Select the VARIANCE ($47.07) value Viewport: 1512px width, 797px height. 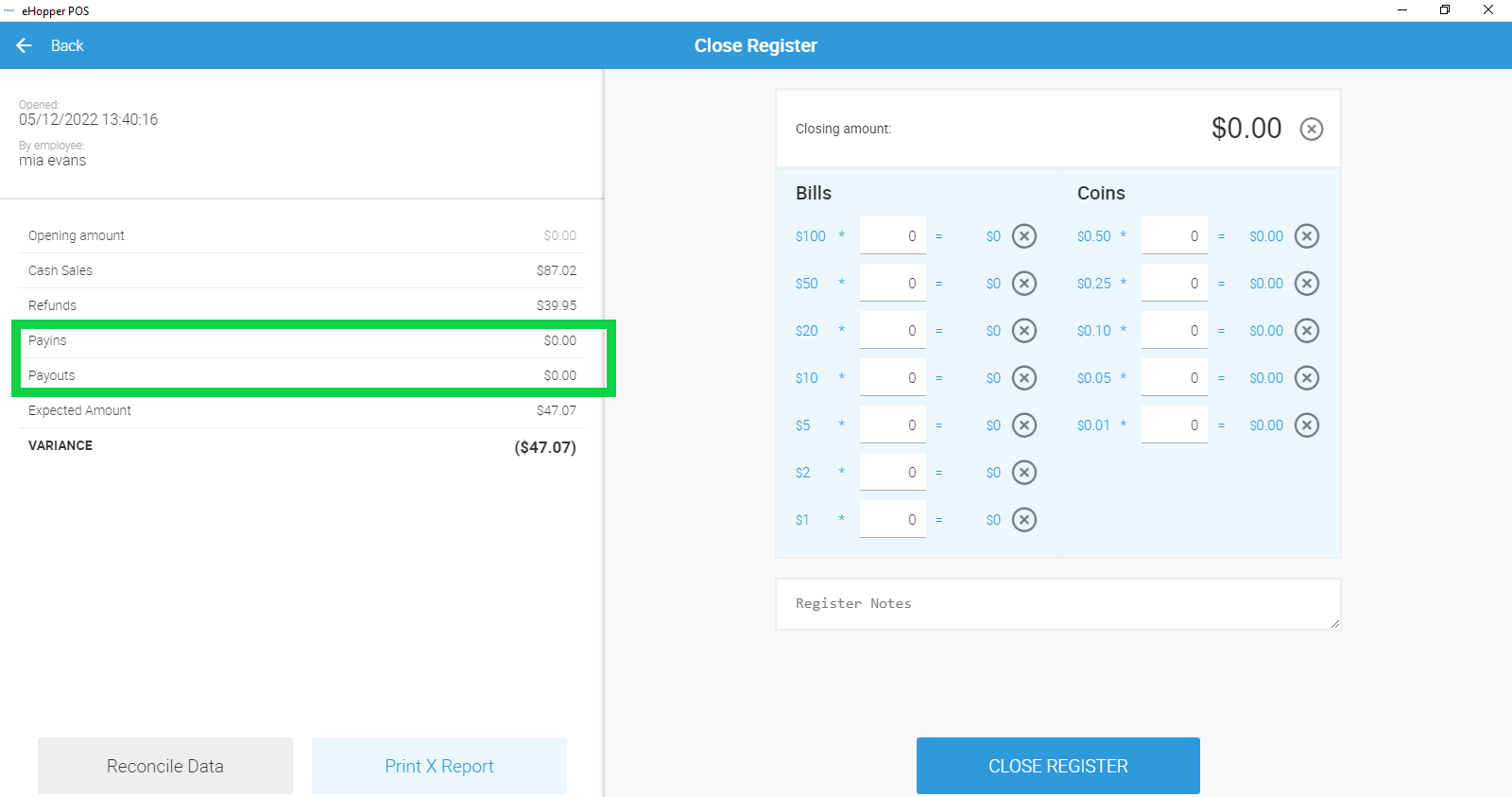coord(545,447)
